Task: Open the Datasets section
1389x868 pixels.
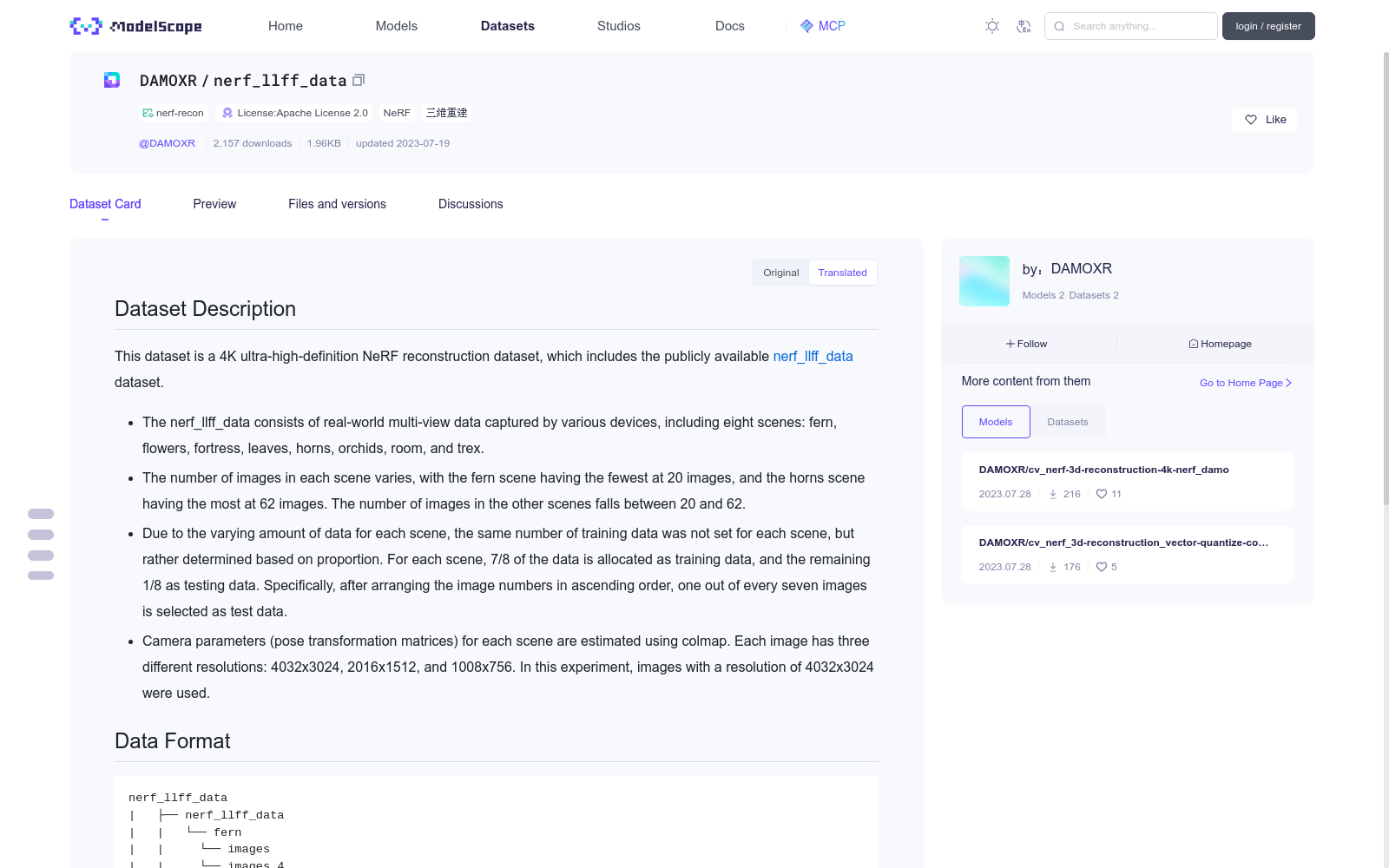Action: 508,26
